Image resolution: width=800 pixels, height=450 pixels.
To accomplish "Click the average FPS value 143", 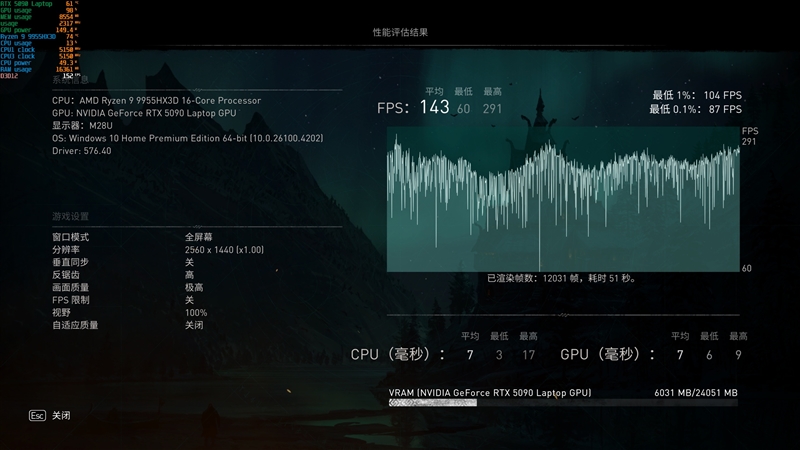I will coord(434,108).
